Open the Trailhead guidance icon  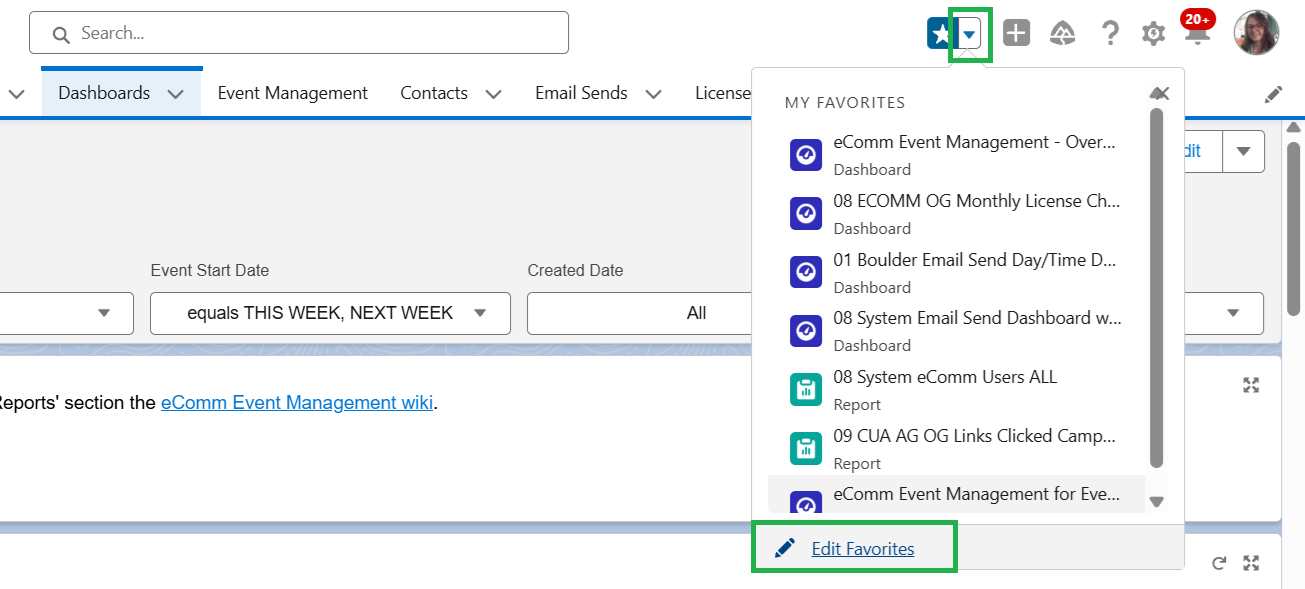(x=1062, y=34)
